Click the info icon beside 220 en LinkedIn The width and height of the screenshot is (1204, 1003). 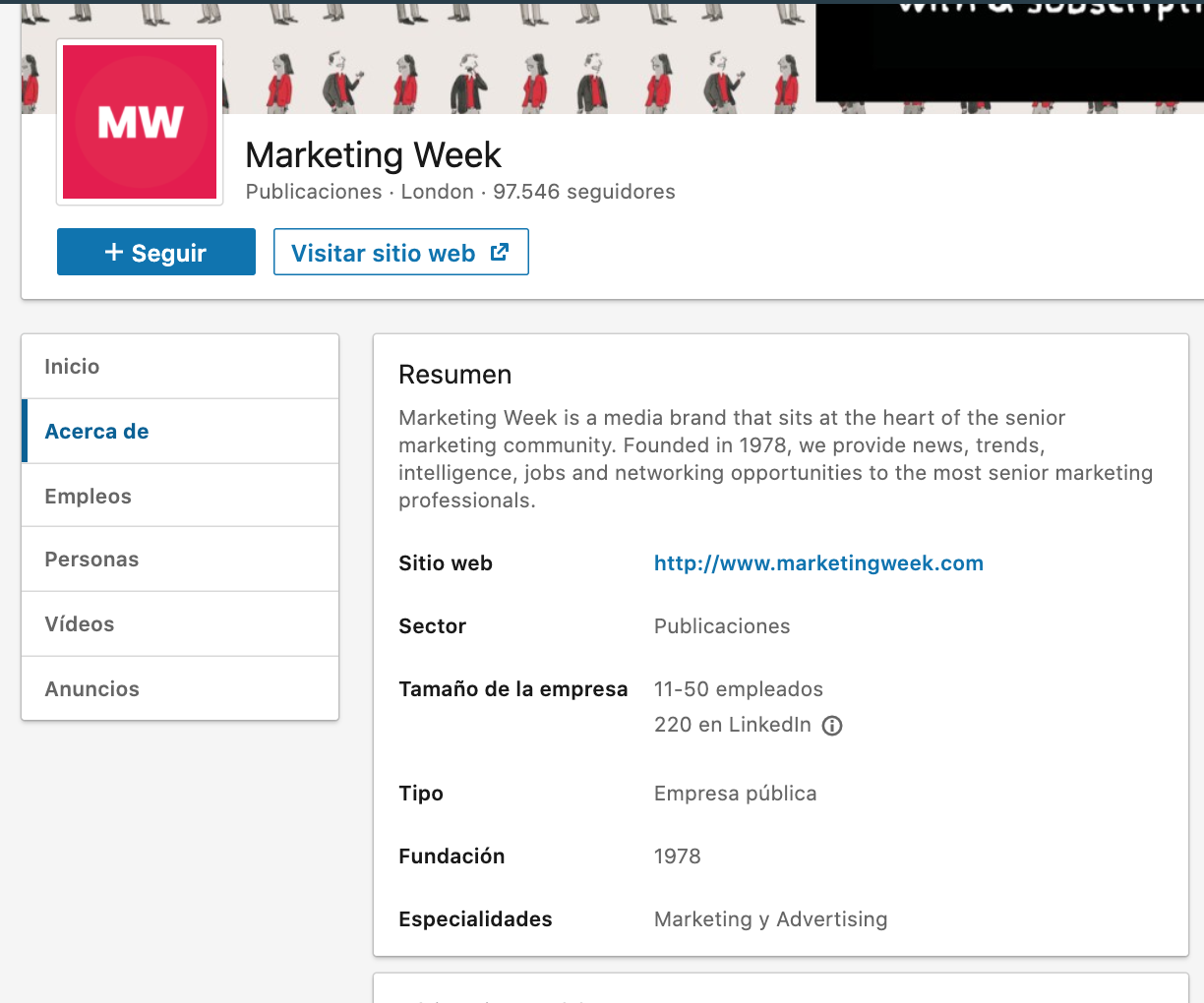(x=832, y=726)
